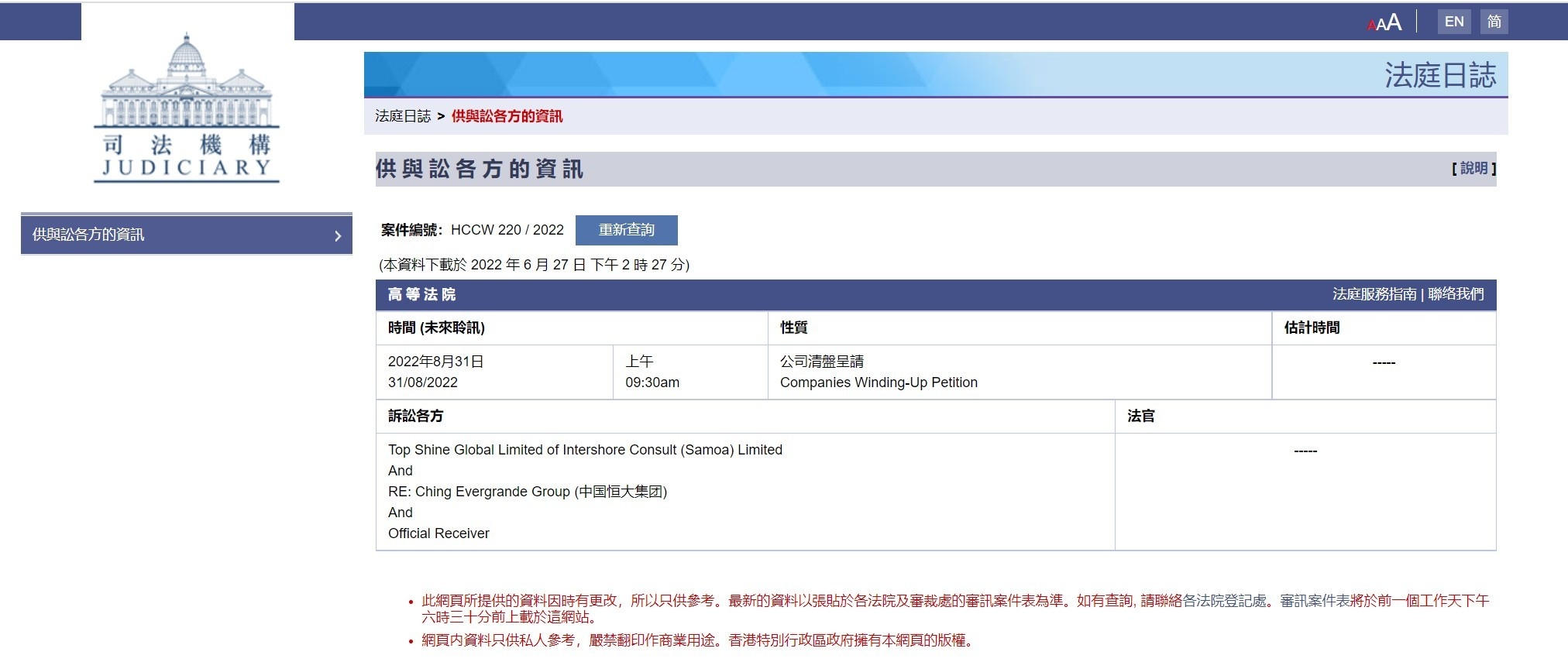Select the smallest font size A
Image resolution: width=1568 pixels, height=662 pixels.
(1371, 26)
